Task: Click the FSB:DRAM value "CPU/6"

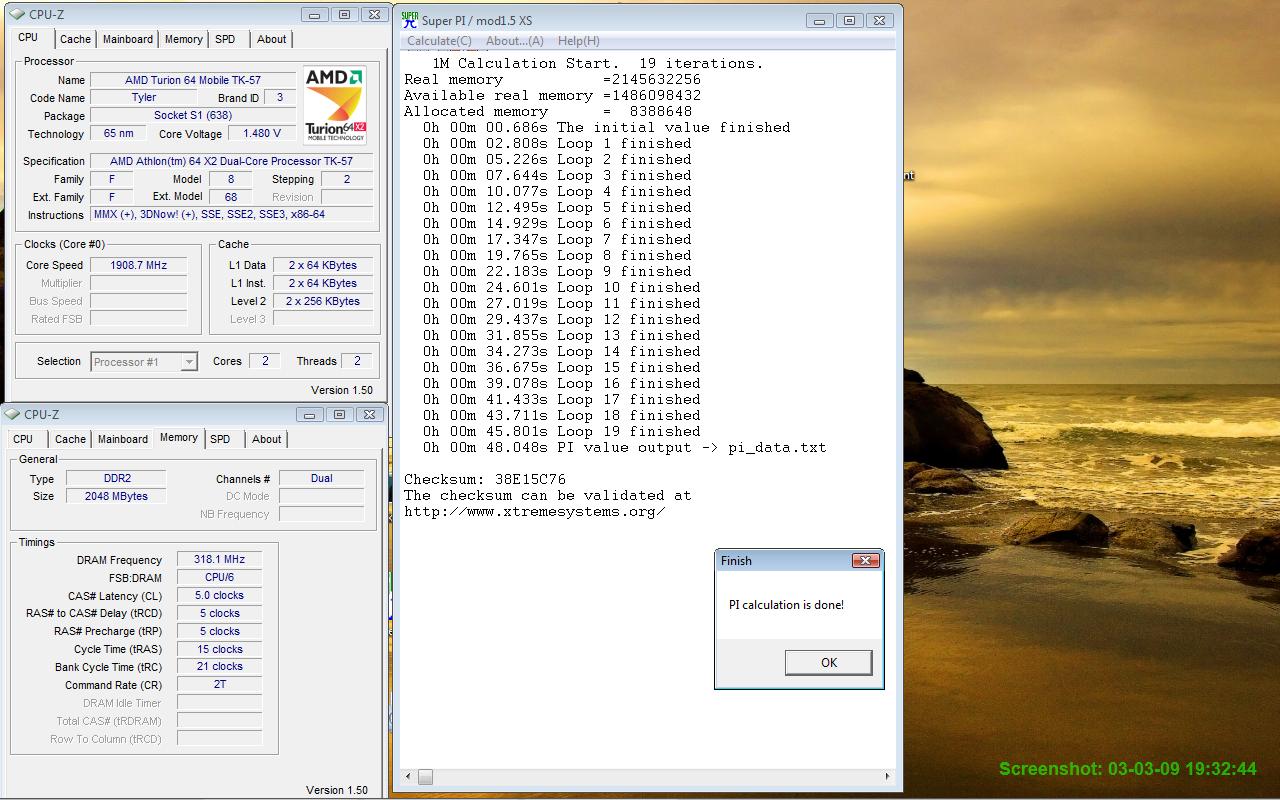Action: click(220, 578)
